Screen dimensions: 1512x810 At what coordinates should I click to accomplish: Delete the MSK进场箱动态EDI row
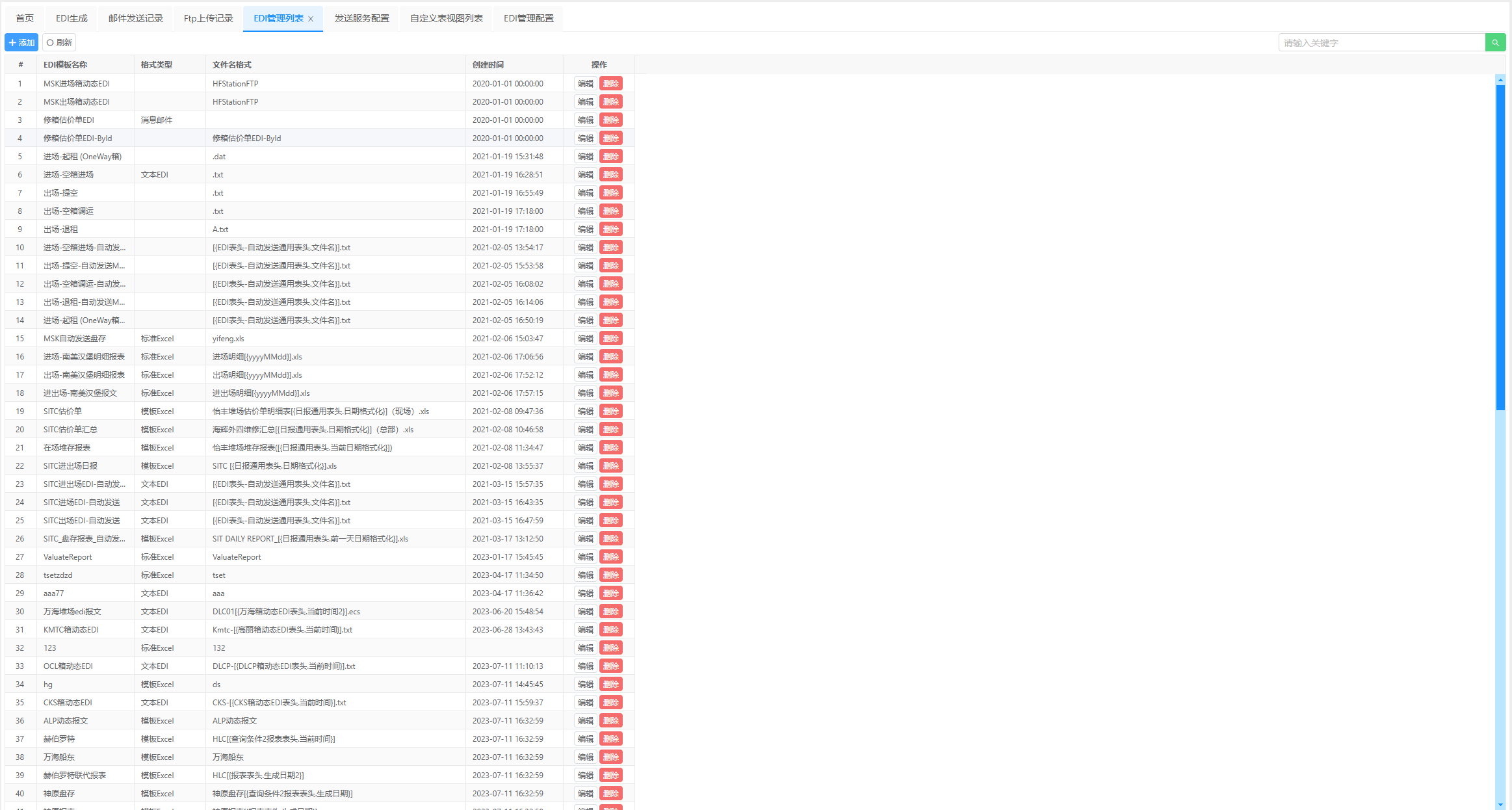pyautogui.click(x=610, y=84)
